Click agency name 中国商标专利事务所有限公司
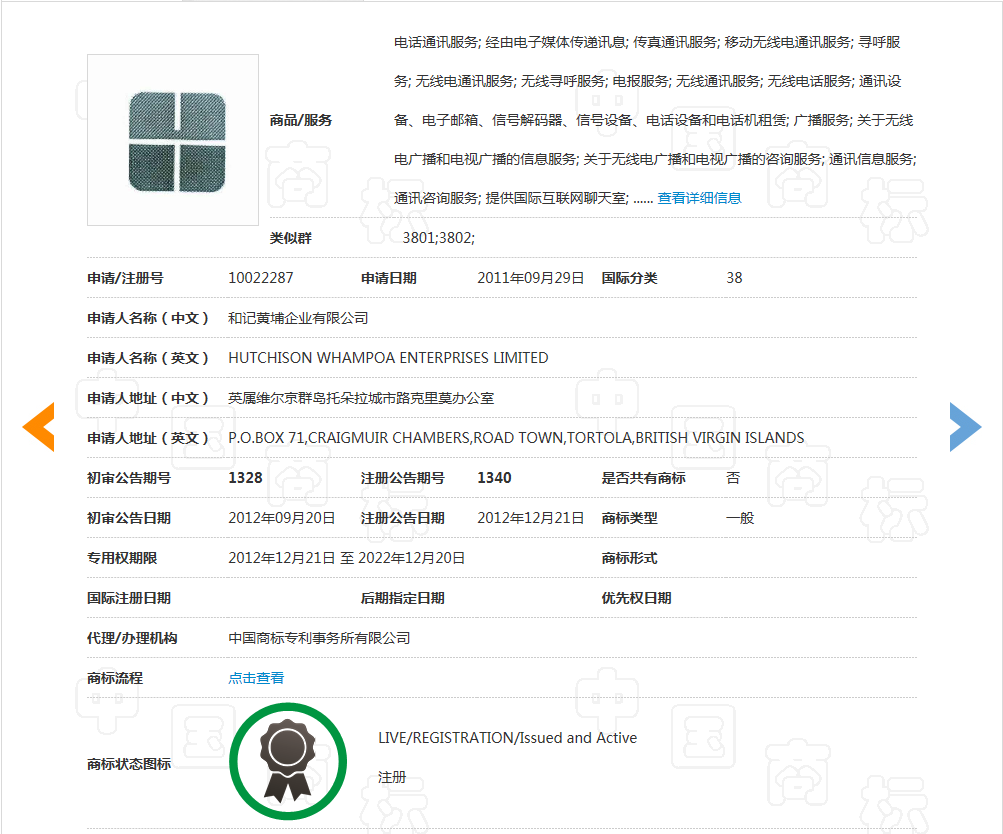 [x=319, y=638]
